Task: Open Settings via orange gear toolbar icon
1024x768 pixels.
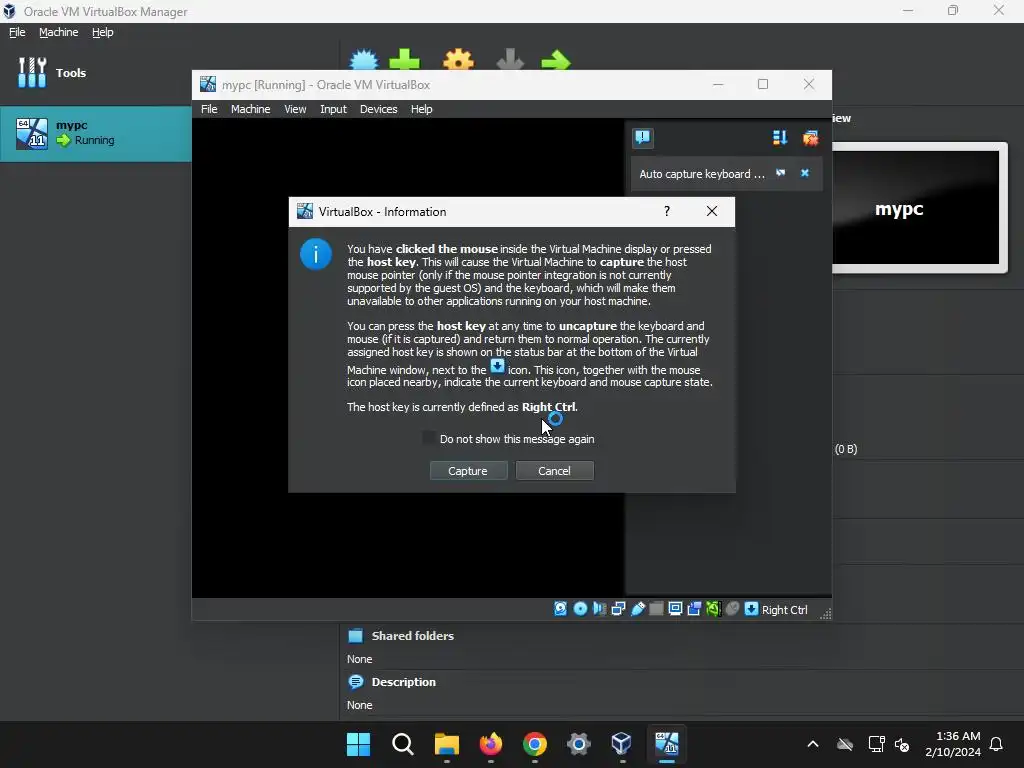Action: coord(458,60)
